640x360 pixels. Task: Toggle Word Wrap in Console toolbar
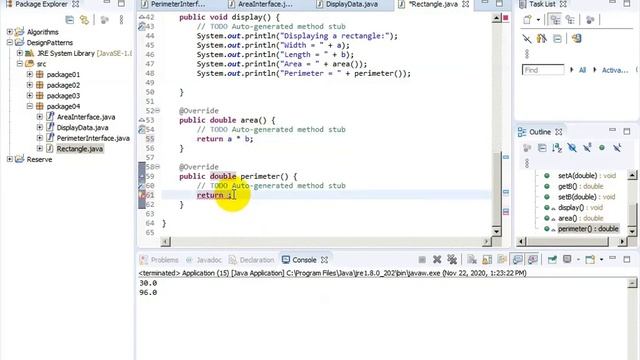coord(502,260)
